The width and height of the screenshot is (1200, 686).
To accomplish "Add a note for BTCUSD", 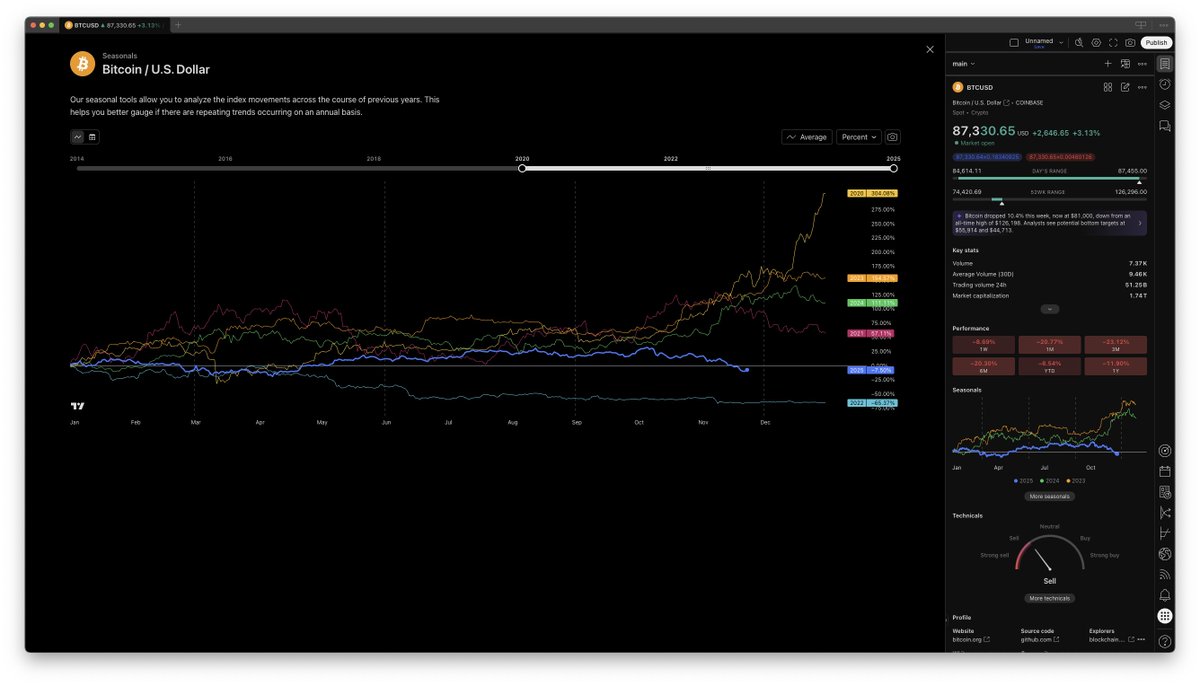I will (1125, 87).
